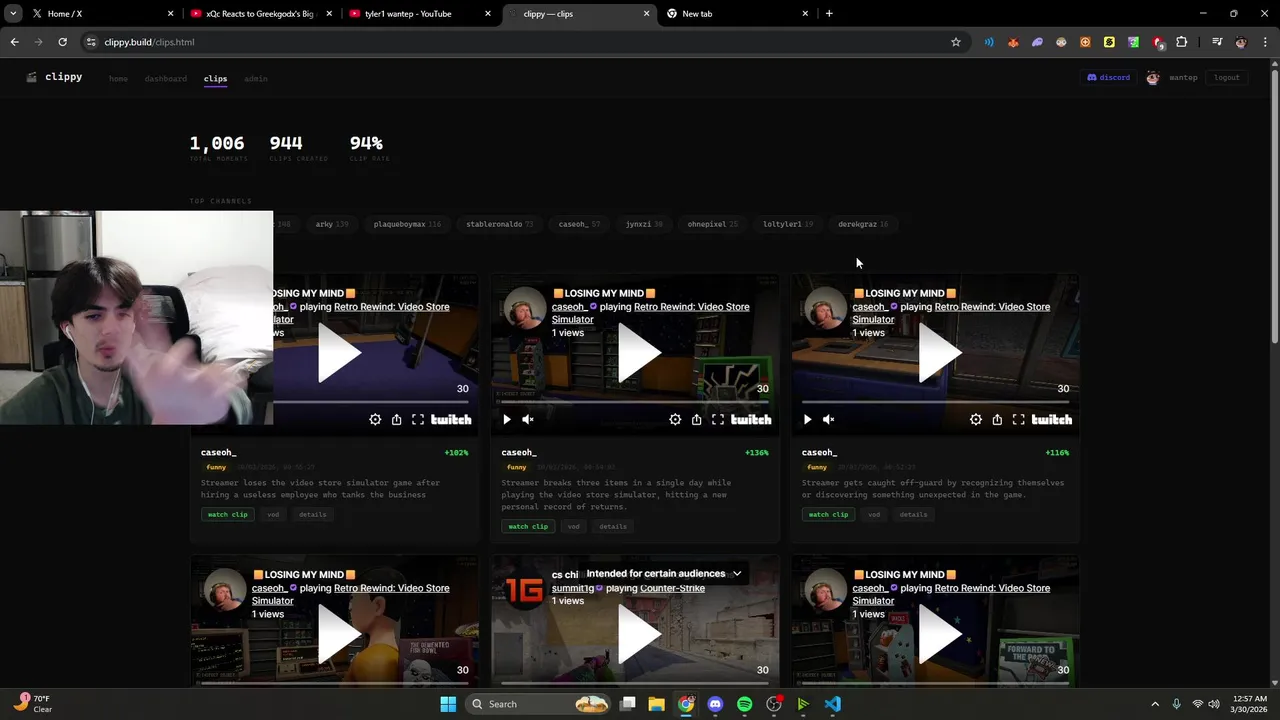Viewport: 1280px width, 720px height.
Task: Filter by arky channel chip
Action: 332,224
